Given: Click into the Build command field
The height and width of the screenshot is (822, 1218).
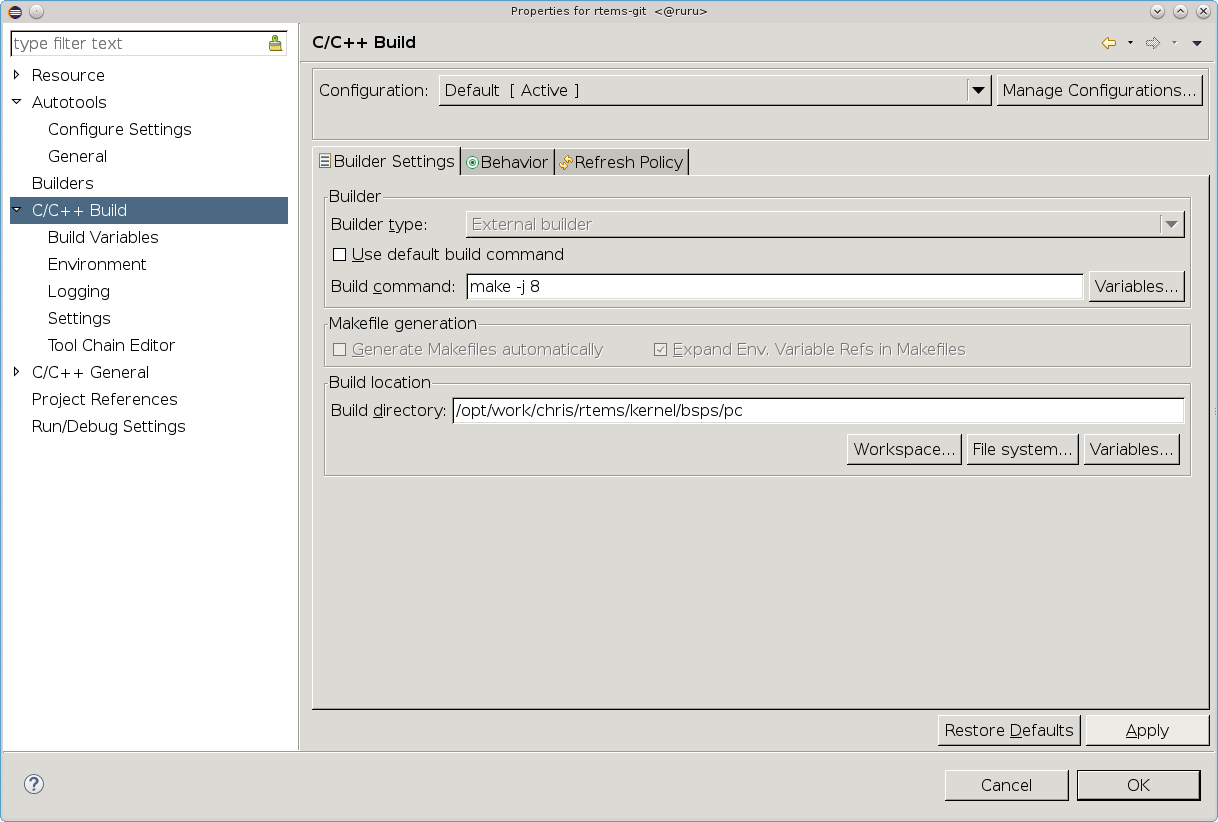Looking at the screenshot, I should tap(774, 287).
